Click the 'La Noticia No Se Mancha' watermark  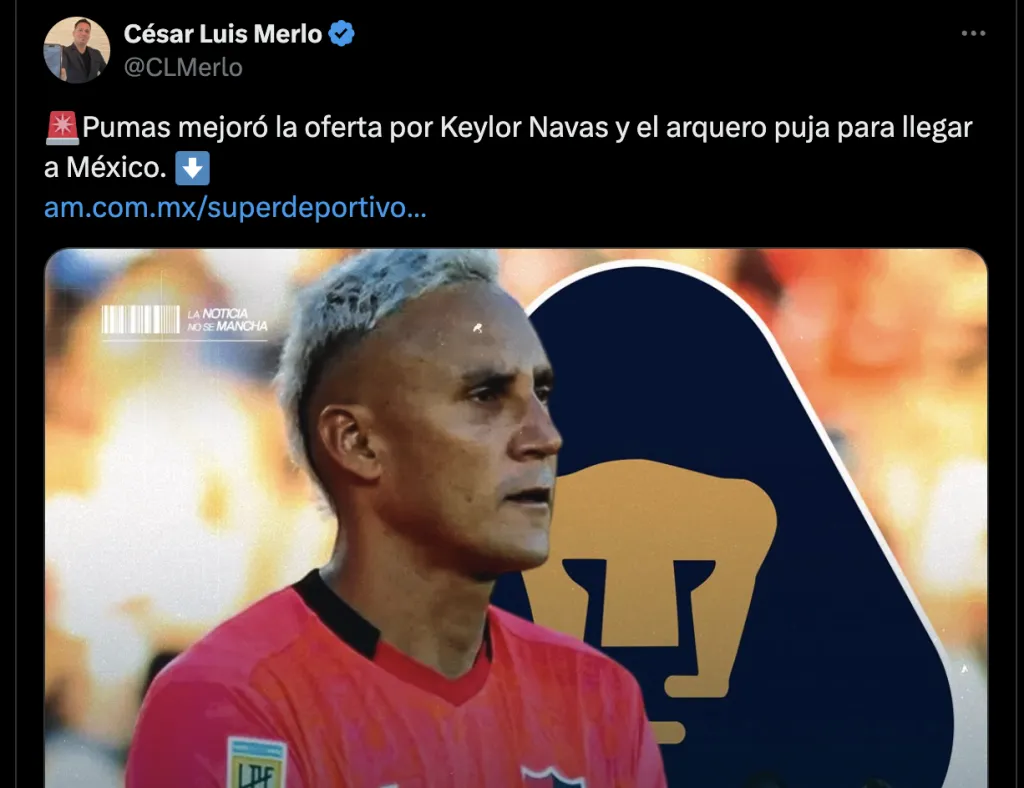[x=227, y=320]
